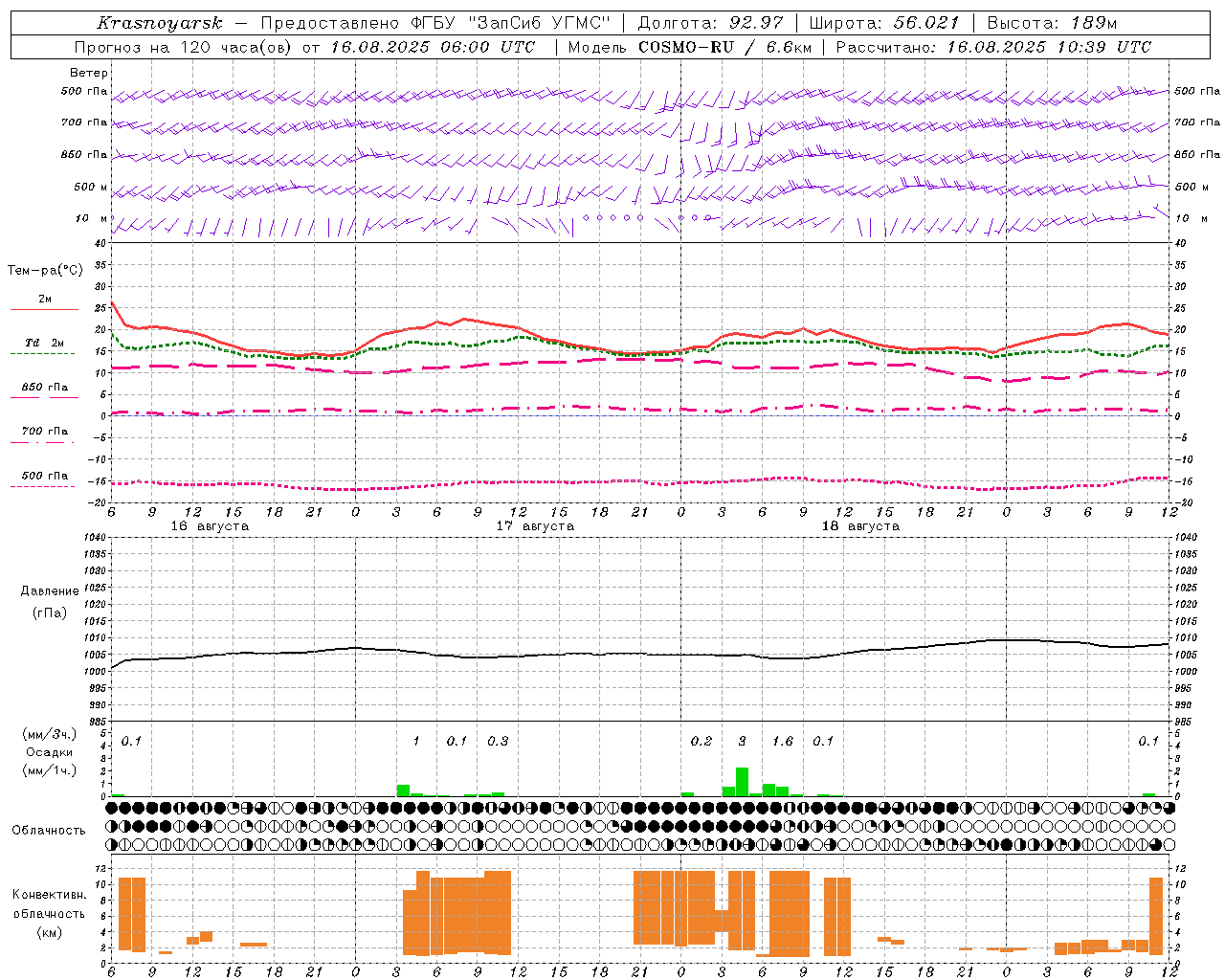Click the (км) convective cloud unit label

(49, 933)
